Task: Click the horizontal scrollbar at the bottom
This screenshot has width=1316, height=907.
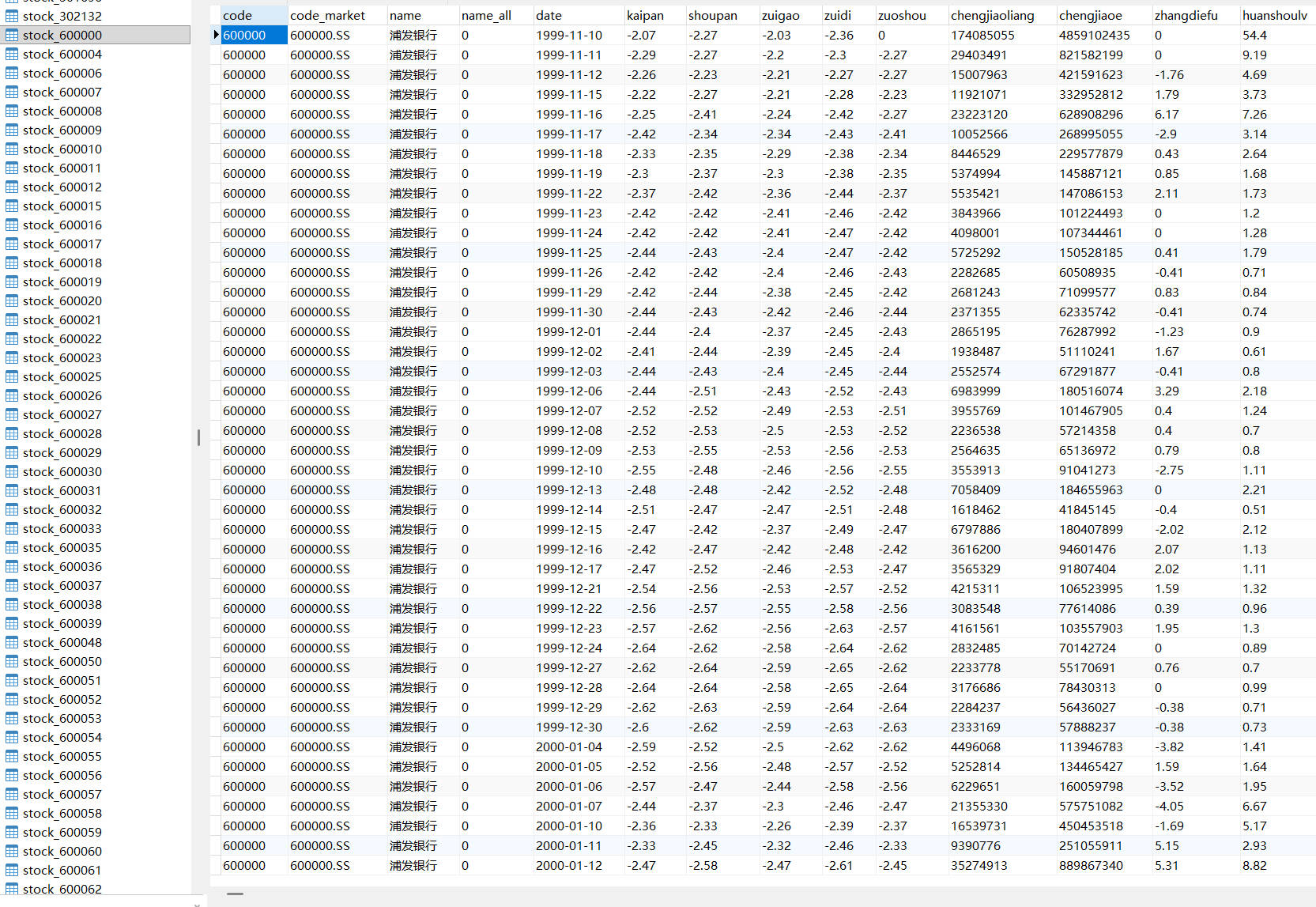Action: 235,894
